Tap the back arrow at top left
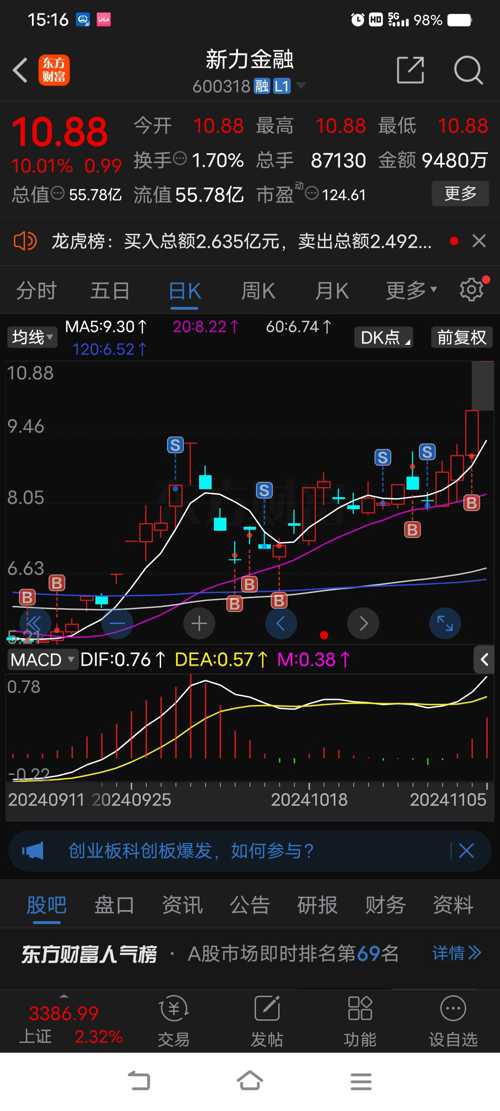500x1111 pixels. coord(21,70)
